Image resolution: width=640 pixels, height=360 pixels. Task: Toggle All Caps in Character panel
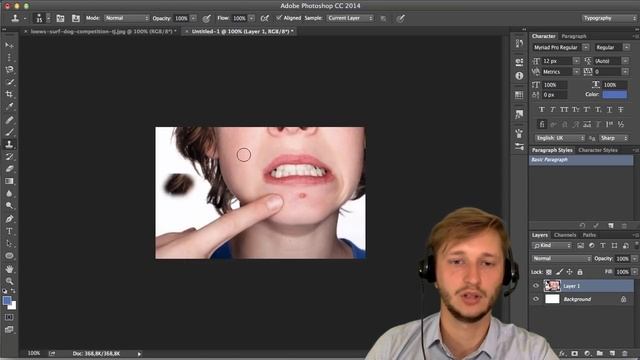(564, 109)
